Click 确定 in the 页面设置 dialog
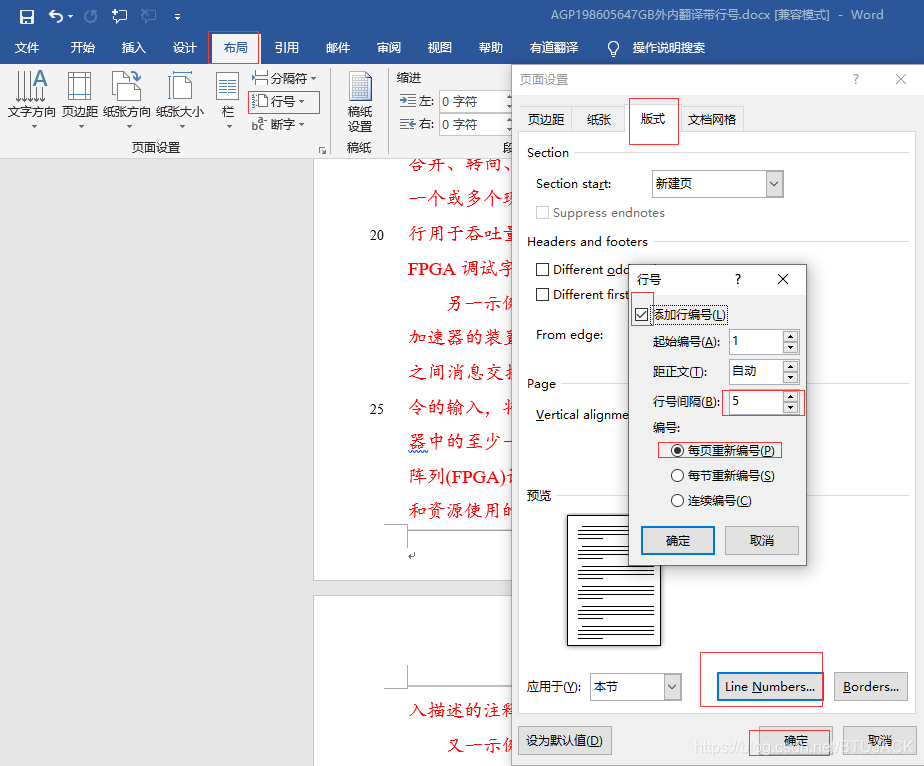The image size is (924, 766). point(796,741)
